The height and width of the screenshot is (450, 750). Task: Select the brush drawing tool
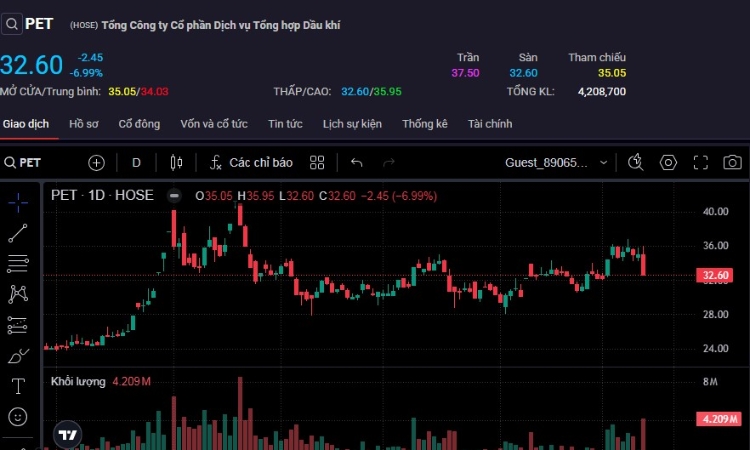(x=18, y=355)
